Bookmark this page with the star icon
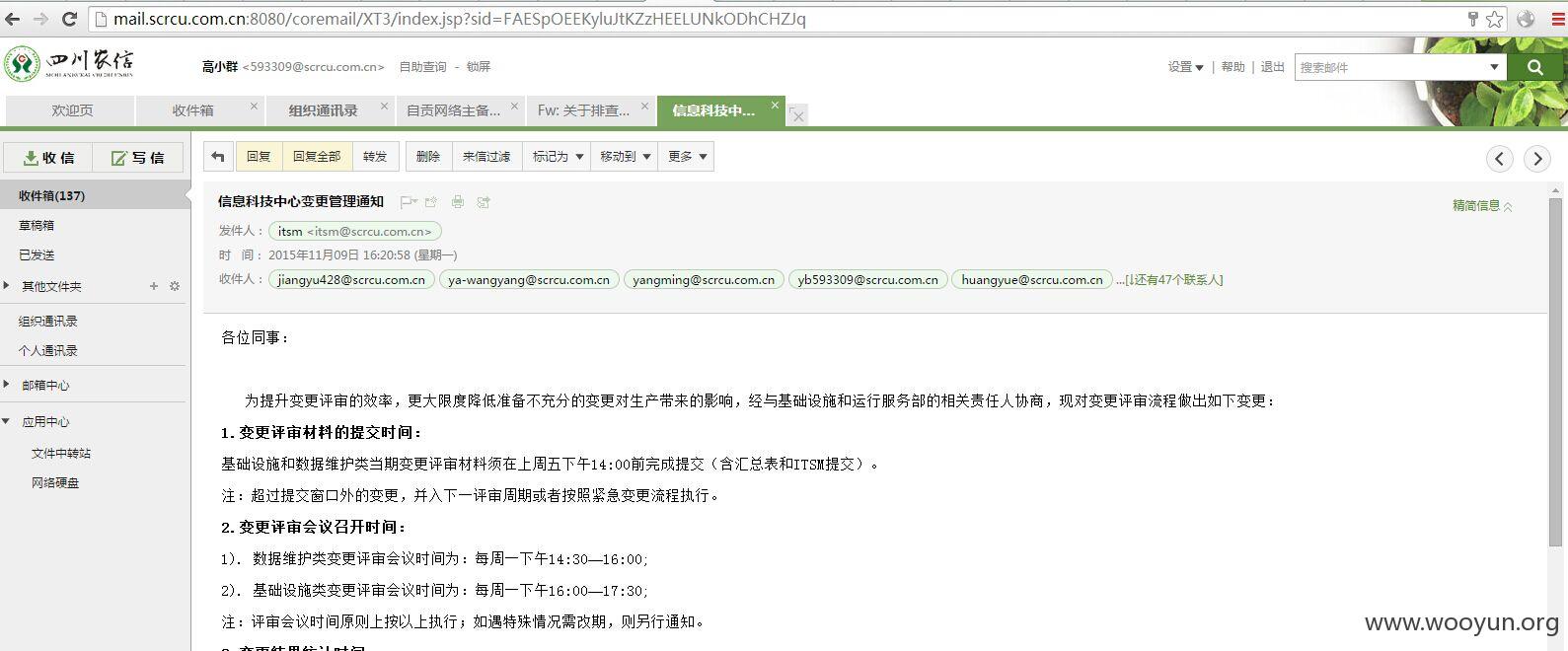Image resolution: width=1568 pixels, height=651 pixels. click(x=1494, y=19)
